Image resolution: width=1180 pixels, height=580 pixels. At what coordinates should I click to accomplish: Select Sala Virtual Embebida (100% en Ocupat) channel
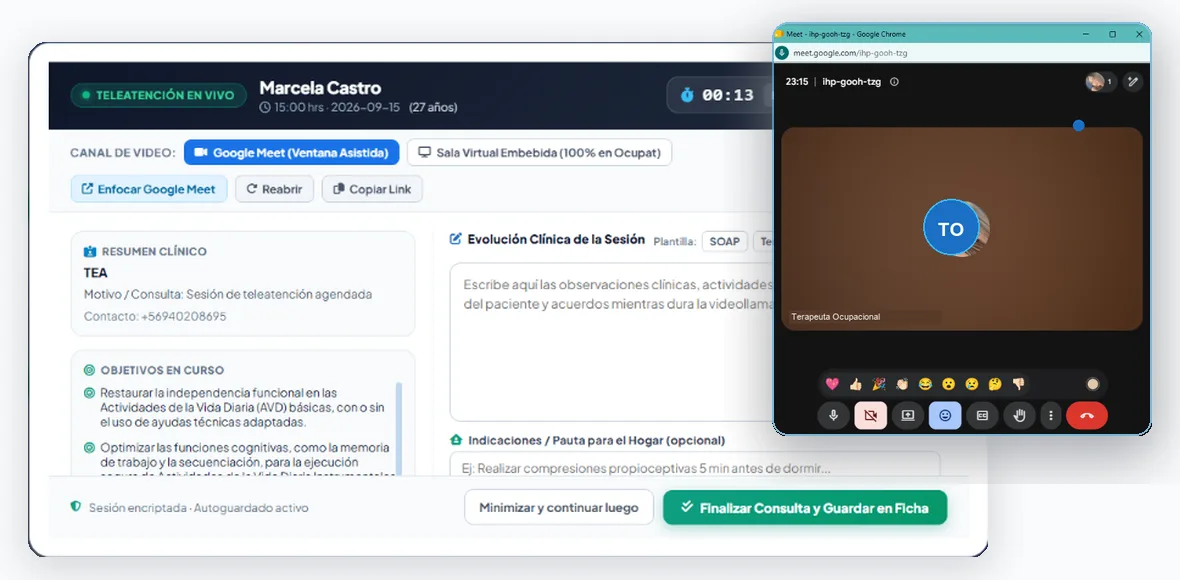[540, 152]
